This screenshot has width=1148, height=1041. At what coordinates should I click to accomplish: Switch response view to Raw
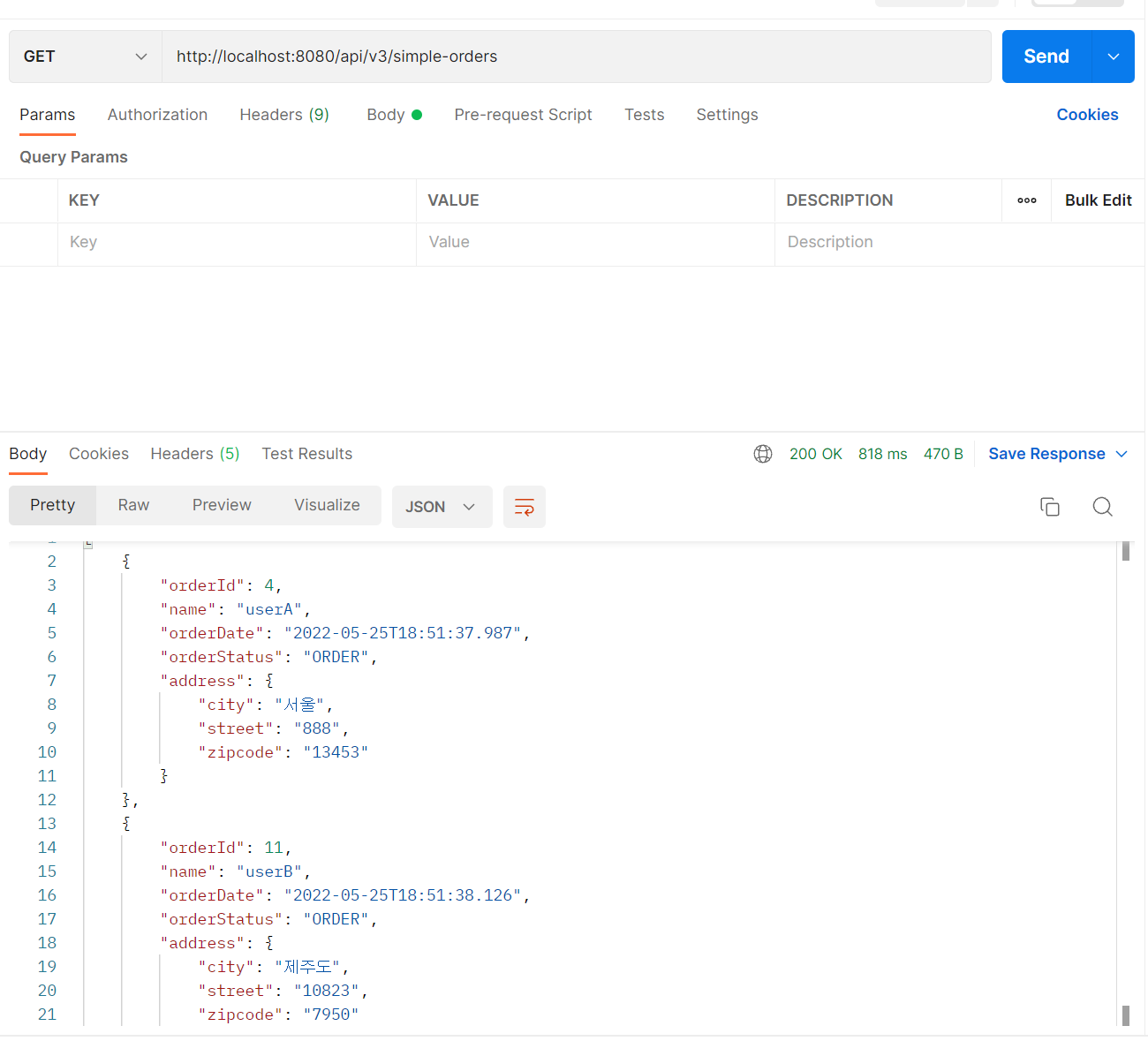tap(133, 505)
